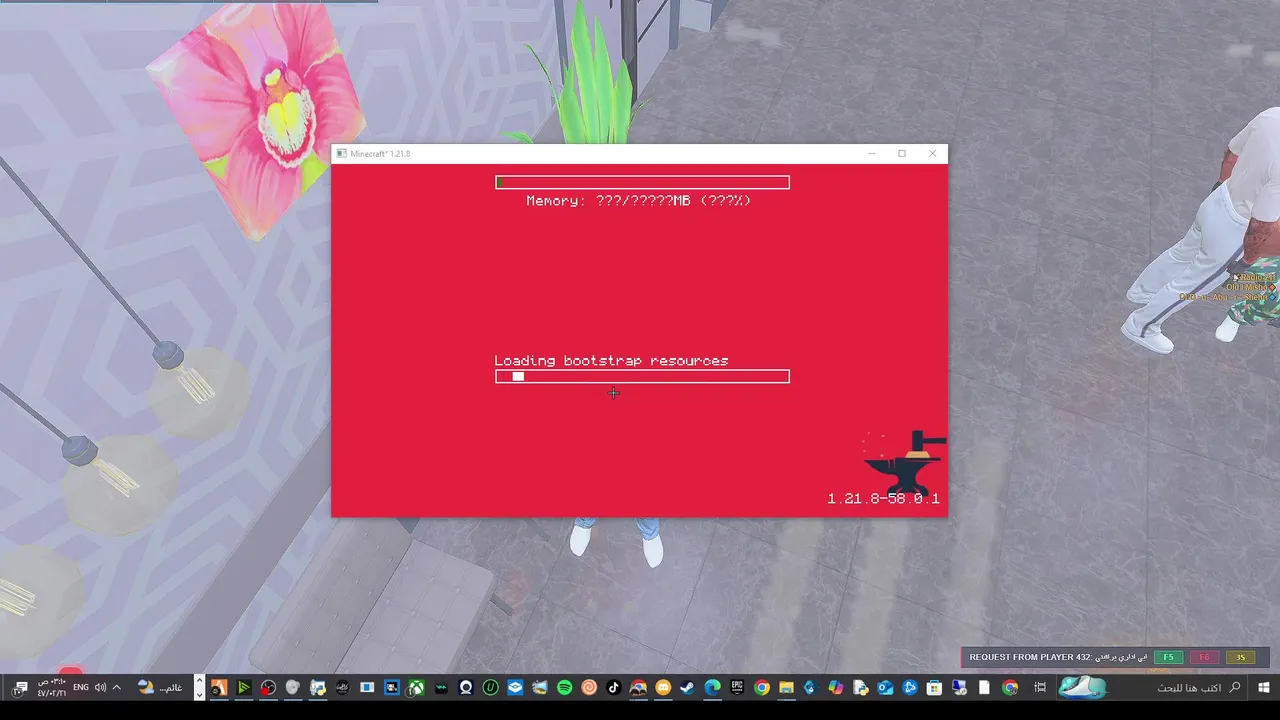The image size is (1280, 720).
Task: Open the volume speaker tray icon
Action: 100,688
